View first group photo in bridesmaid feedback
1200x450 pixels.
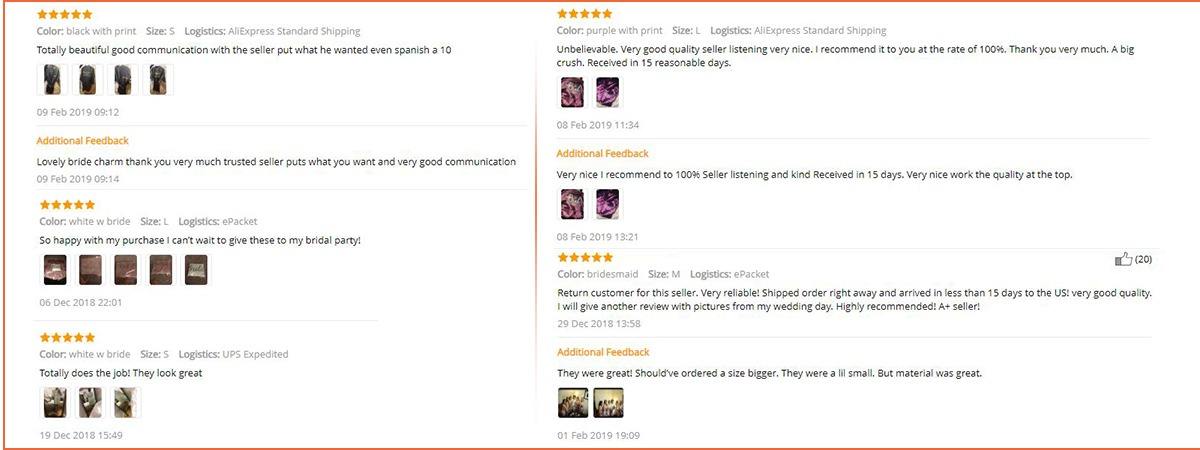573,403
